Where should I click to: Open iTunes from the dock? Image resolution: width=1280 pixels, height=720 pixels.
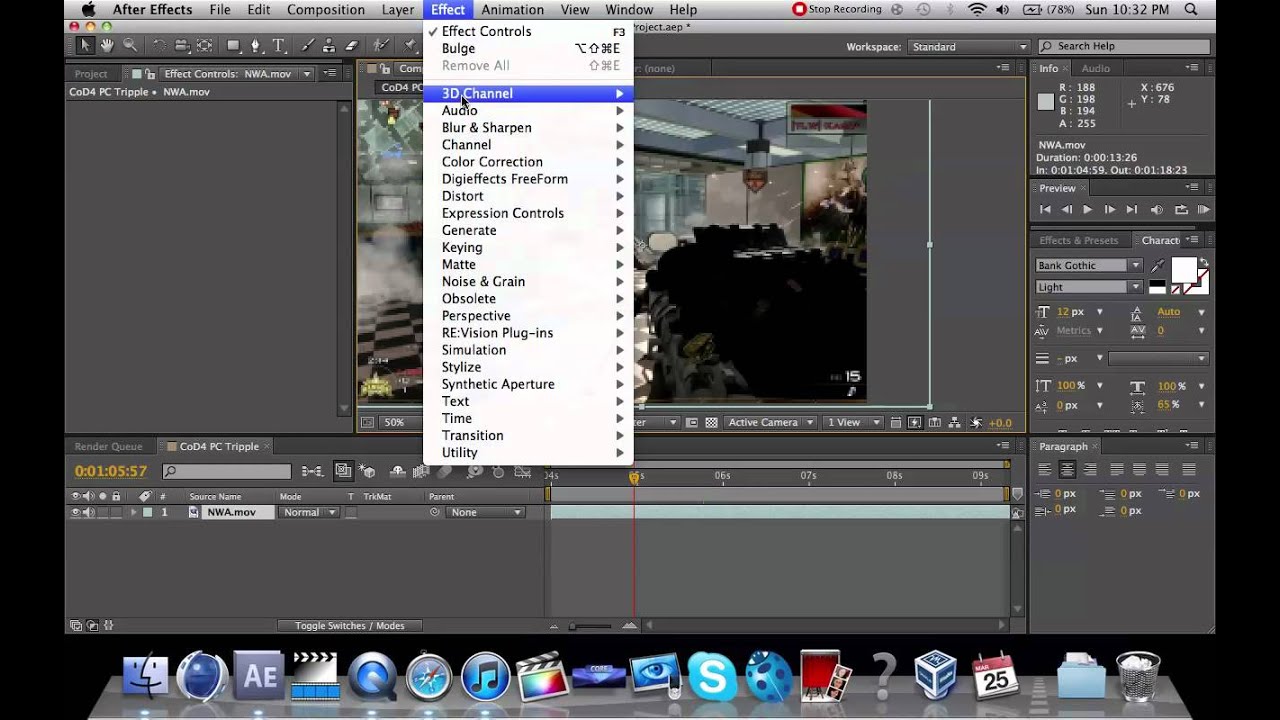tap(485, 676)
